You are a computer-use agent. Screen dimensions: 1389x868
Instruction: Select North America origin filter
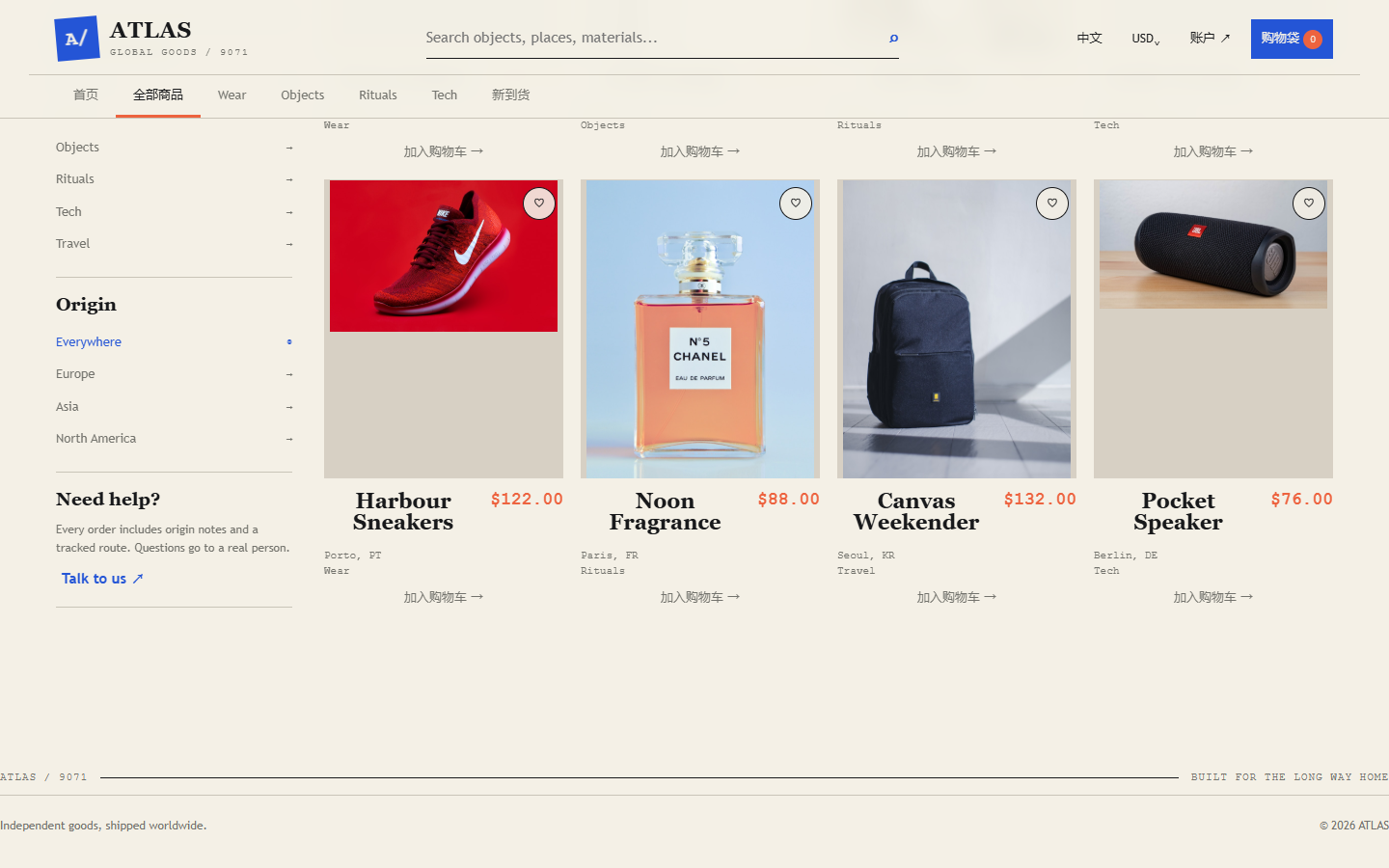(174, 439)
